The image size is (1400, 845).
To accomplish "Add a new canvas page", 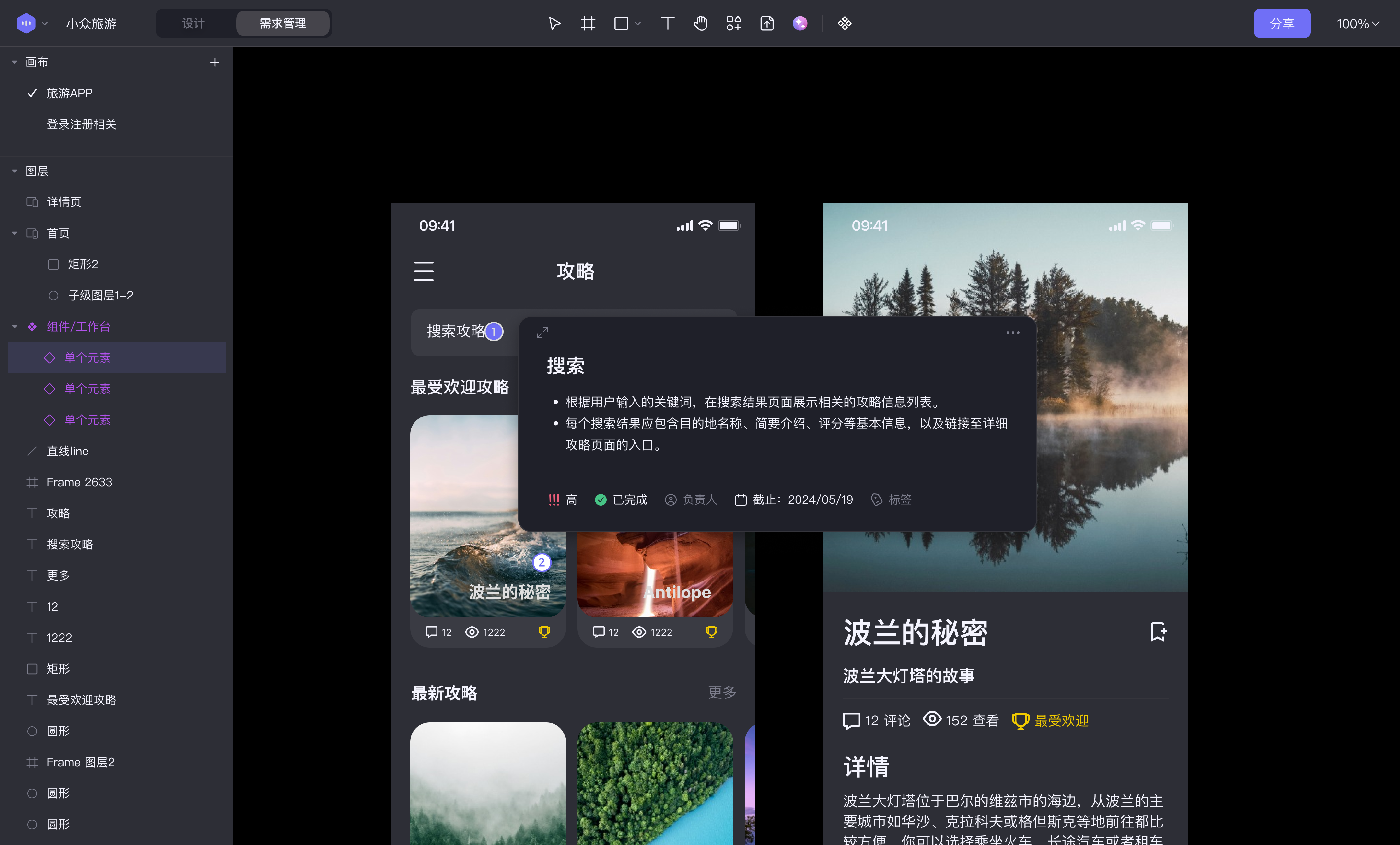I will [x=215, y=62].
